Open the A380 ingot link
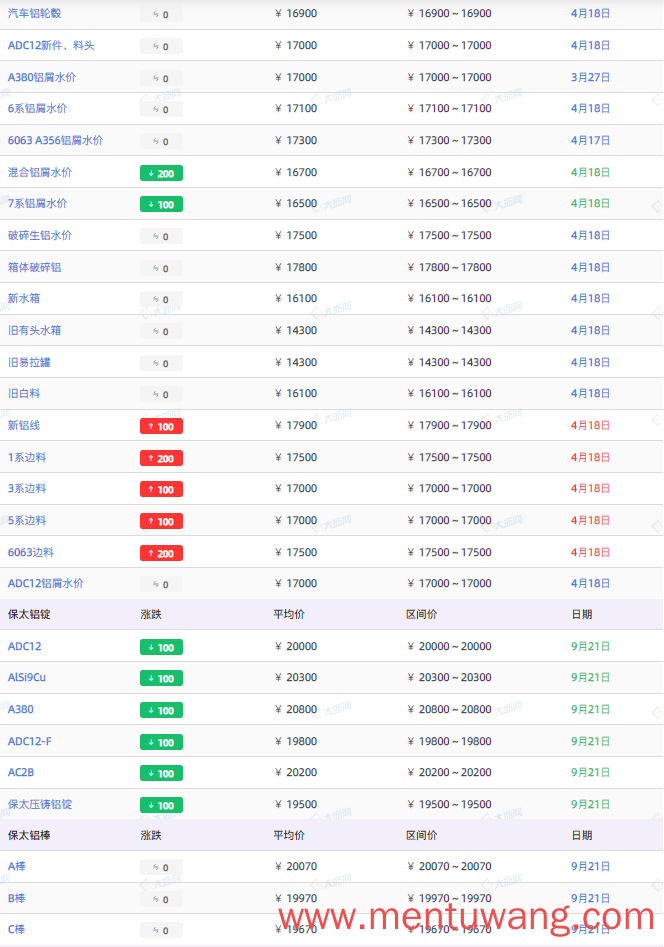Viewport: 664px width, 947px height. [x=21, y=709]
